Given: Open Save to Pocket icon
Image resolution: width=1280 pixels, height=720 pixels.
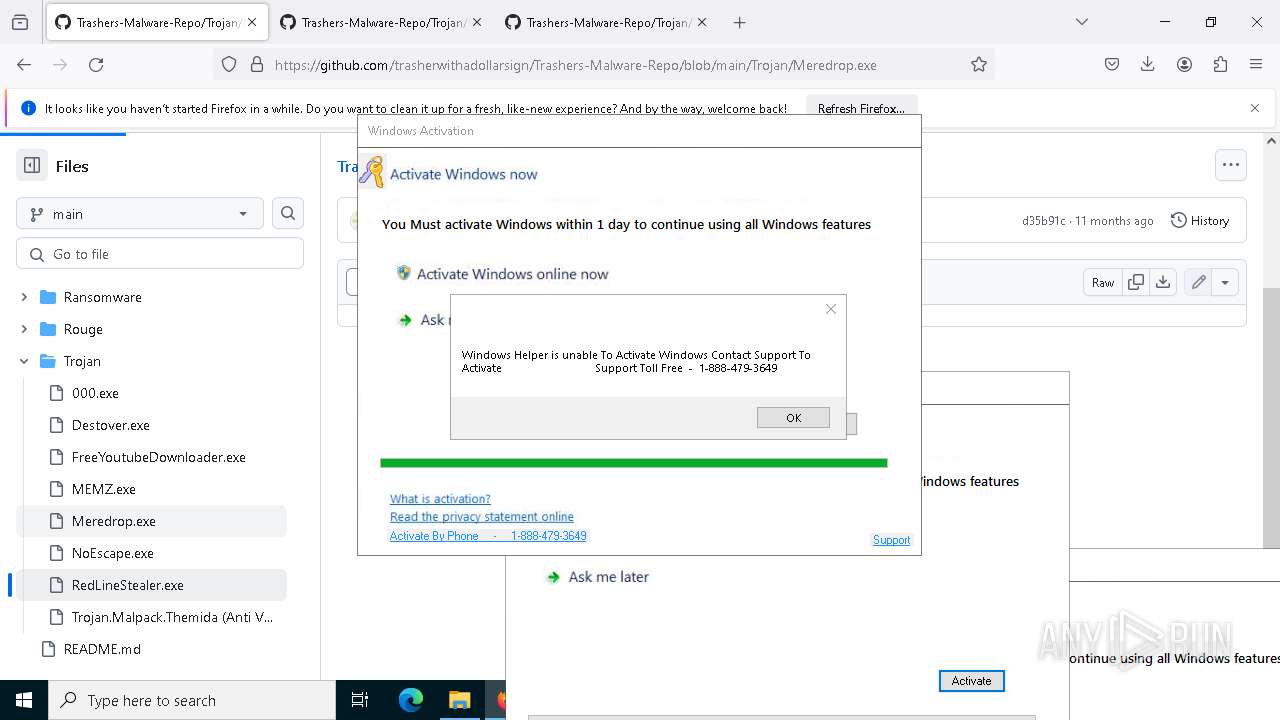Looking at the screenshot, I should pos(1112,64).
